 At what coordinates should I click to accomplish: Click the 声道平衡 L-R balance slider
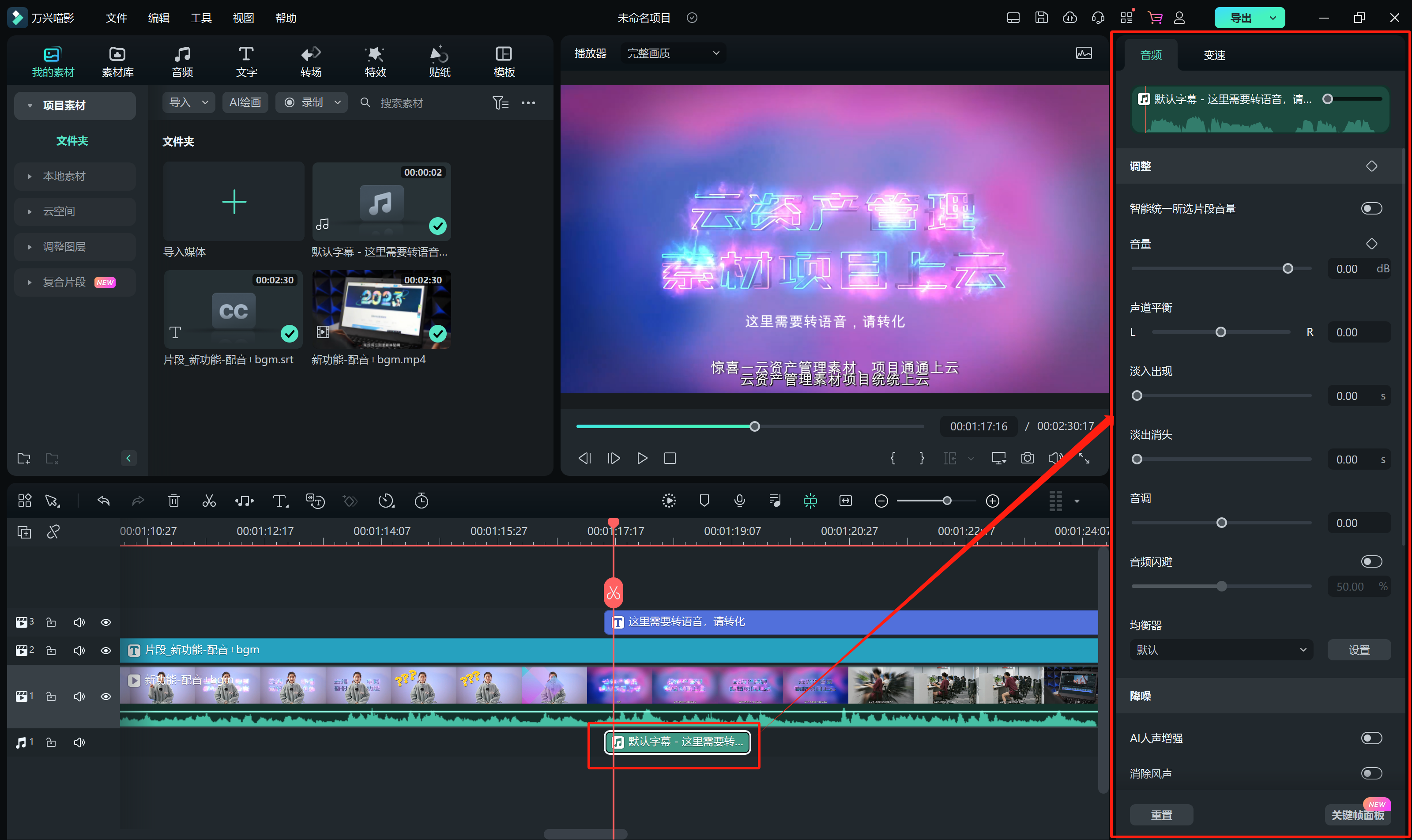1221,331
